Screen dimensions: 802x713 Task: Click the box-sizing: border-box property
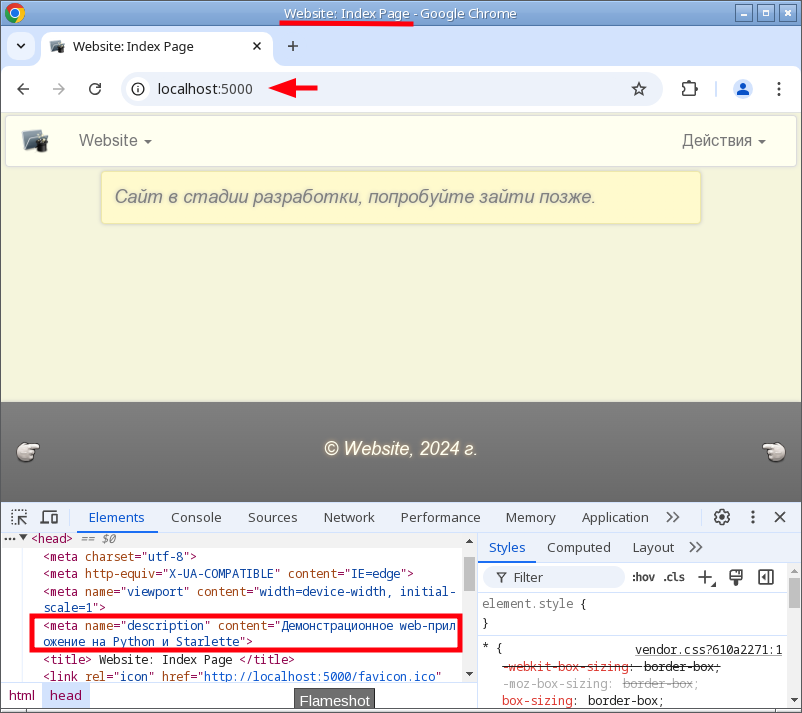click(x=582, y=701)
